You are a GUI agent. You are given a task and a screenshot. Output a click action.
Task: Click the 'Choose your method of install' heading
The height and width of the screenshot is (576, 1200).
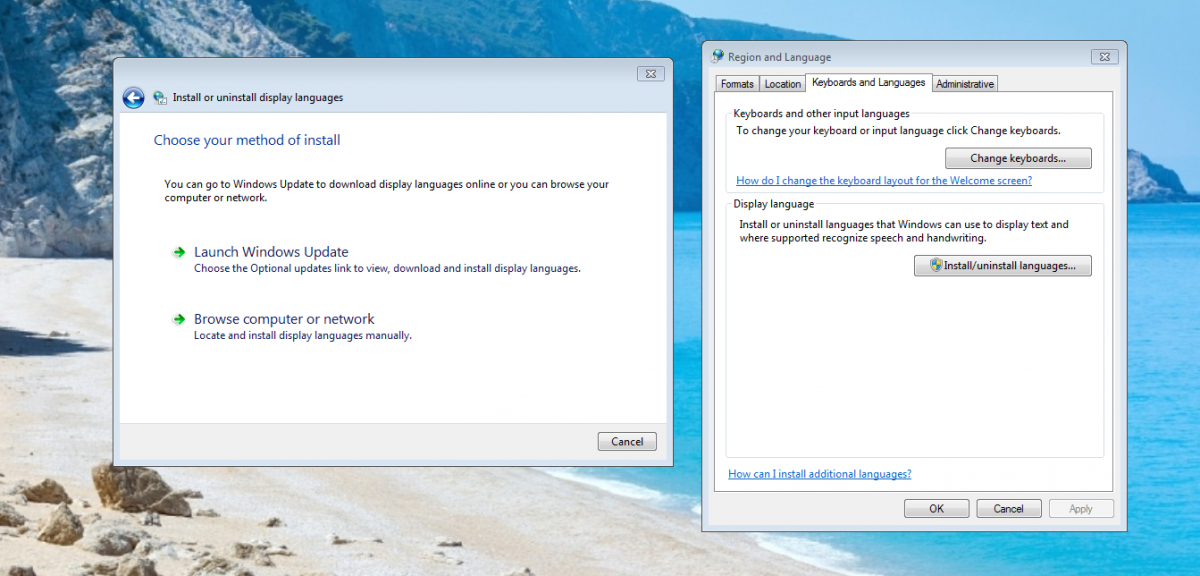coord(247,140)
